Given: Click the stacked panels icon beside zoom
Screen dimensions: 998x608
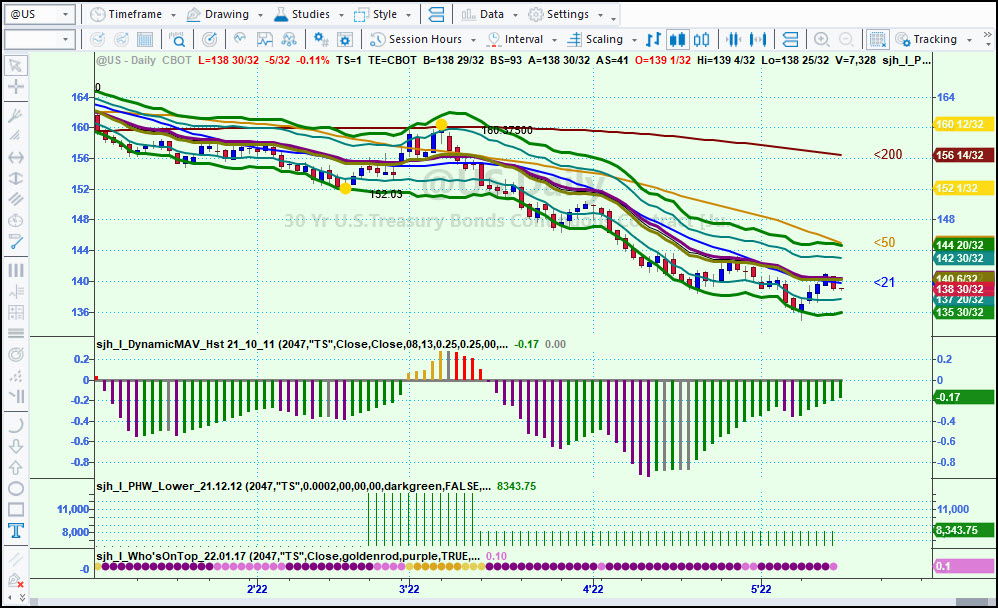Looking at the screenshot, I should [x=790, y=39].
